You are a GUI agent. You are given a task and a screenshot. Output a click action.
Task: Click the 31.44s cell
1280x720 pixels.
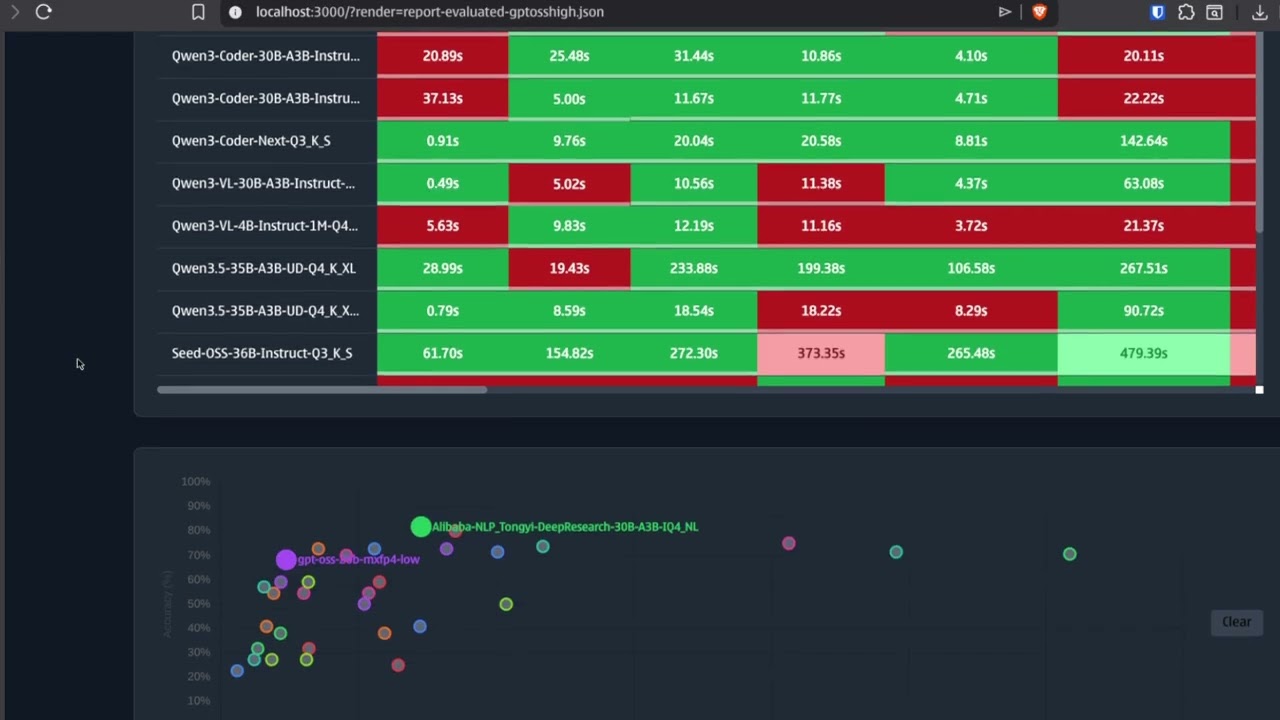click(x=693, y=56)
